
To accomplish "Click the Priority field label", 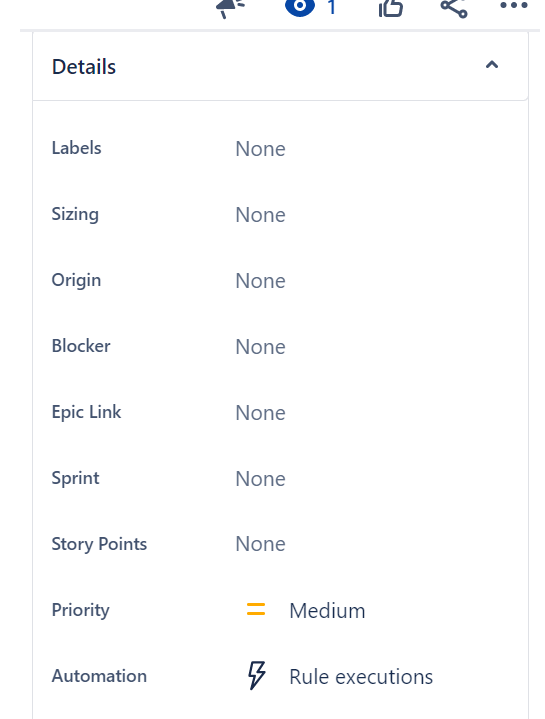I will (81, 610).
